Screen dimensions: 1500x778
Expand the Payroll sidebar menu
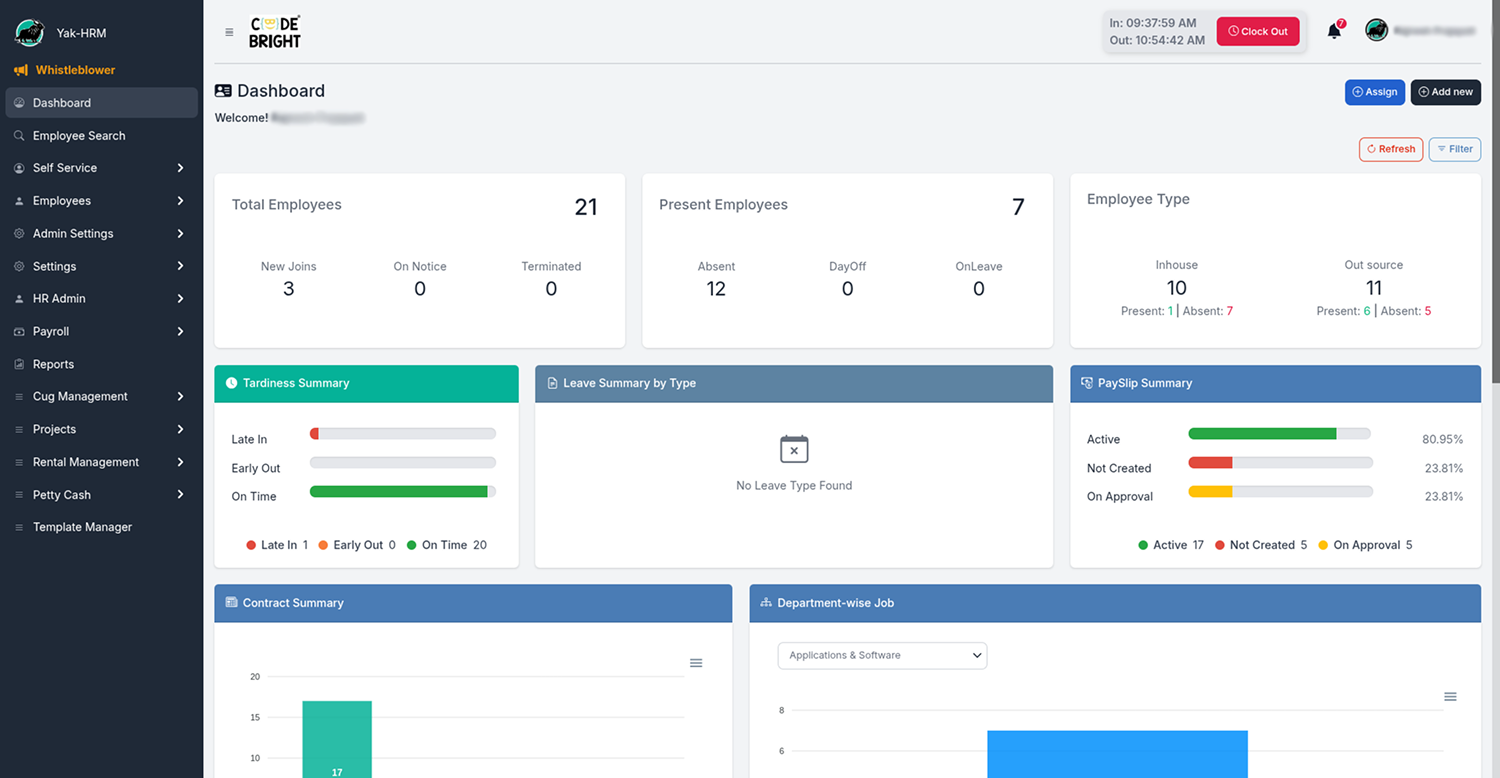coord(100,331)
